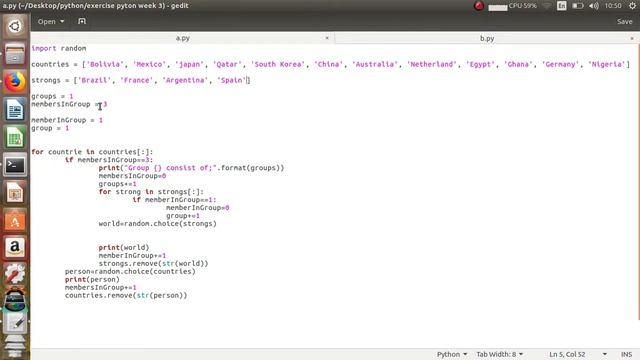Click the 'print(person)' line
This screenshot has width=640, height=360.
[x=92, y=280]
